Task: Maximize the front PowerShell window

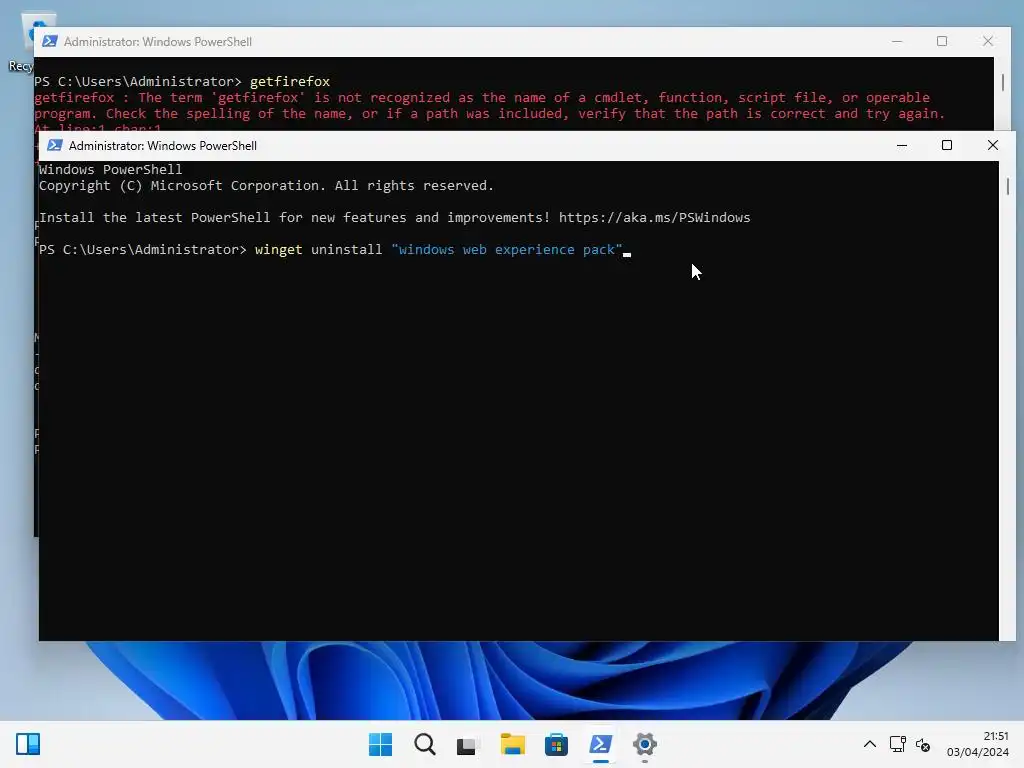Action: pos(947,145)
